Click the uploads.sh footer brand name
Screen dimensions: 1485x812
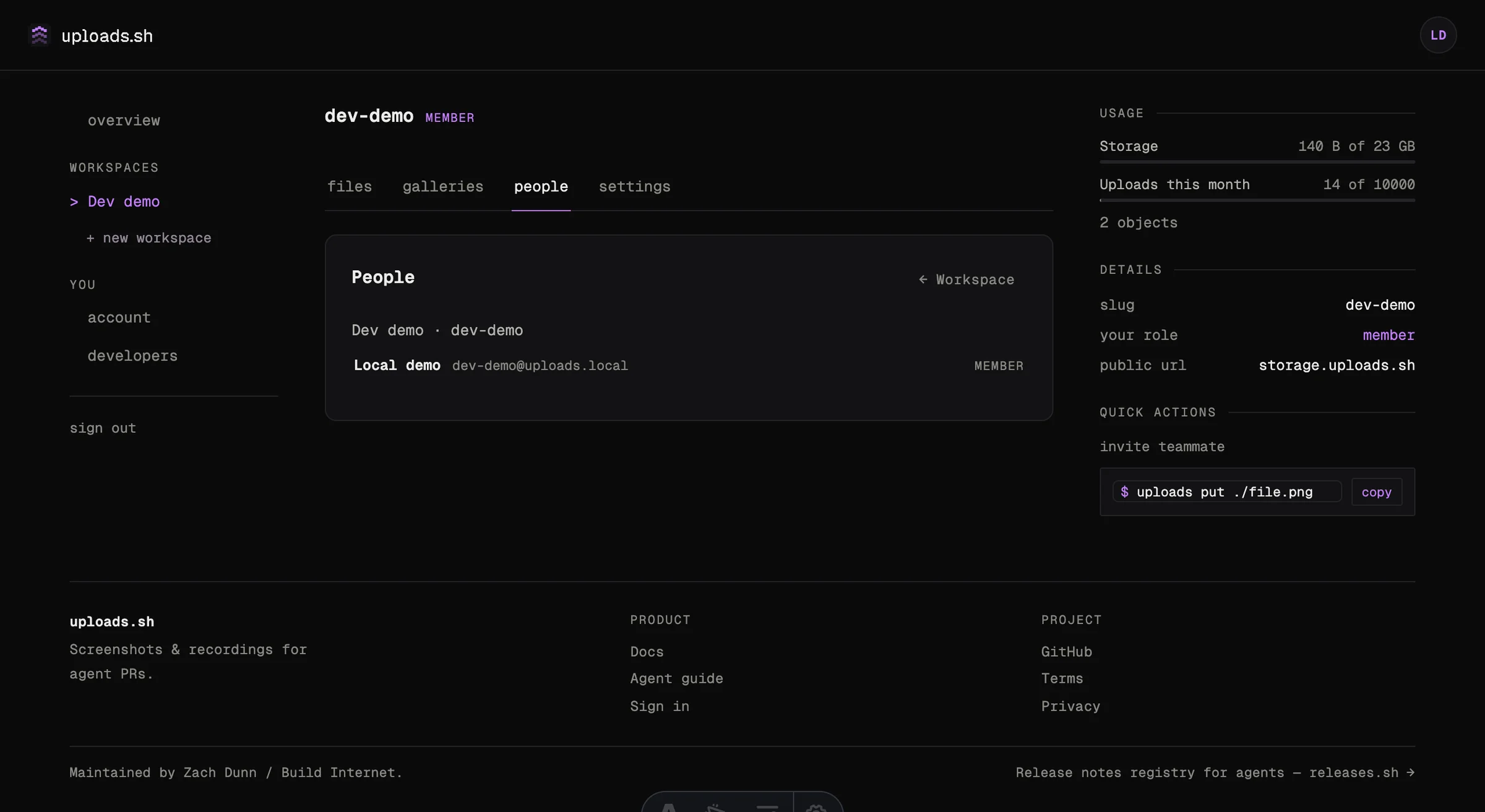111,622
